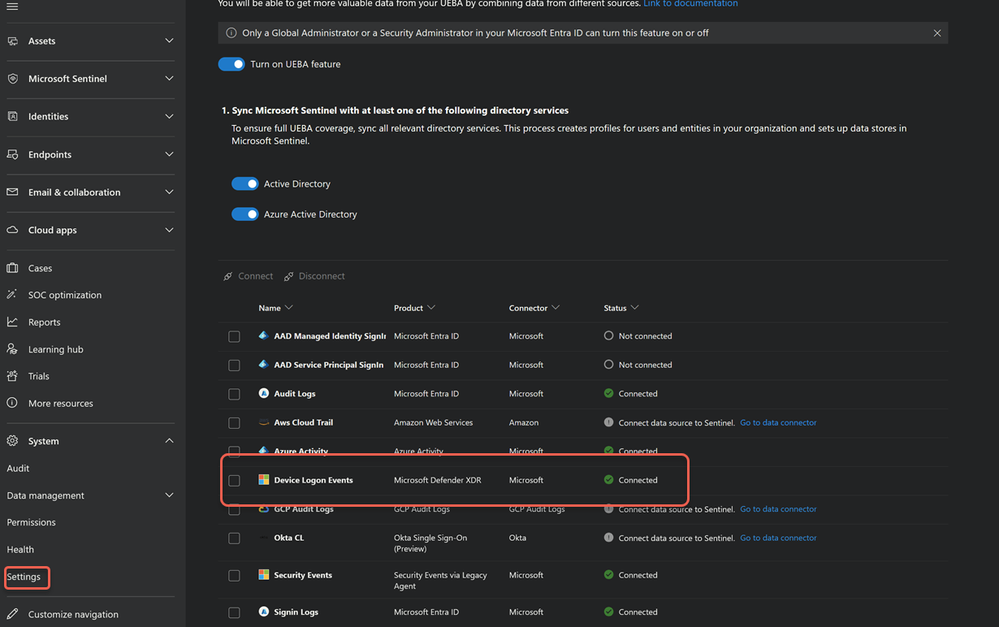Collapse the System sidebar section
The height and width of the screenshot is (627, 999).
(x=169, y=441)
